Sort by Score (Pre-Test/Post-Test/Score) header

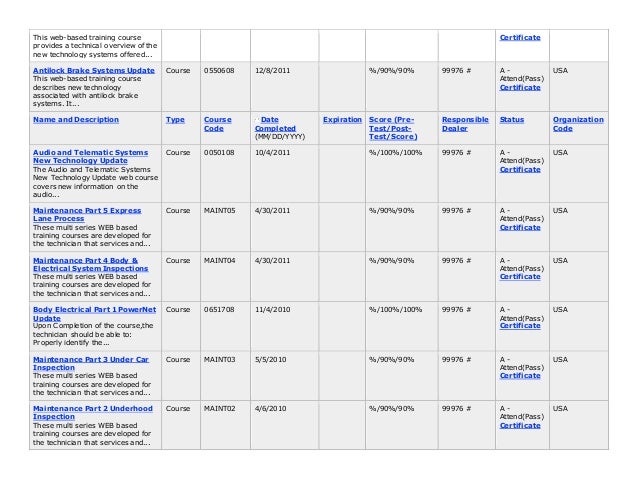pyautogui.click(x=393, y=128)
